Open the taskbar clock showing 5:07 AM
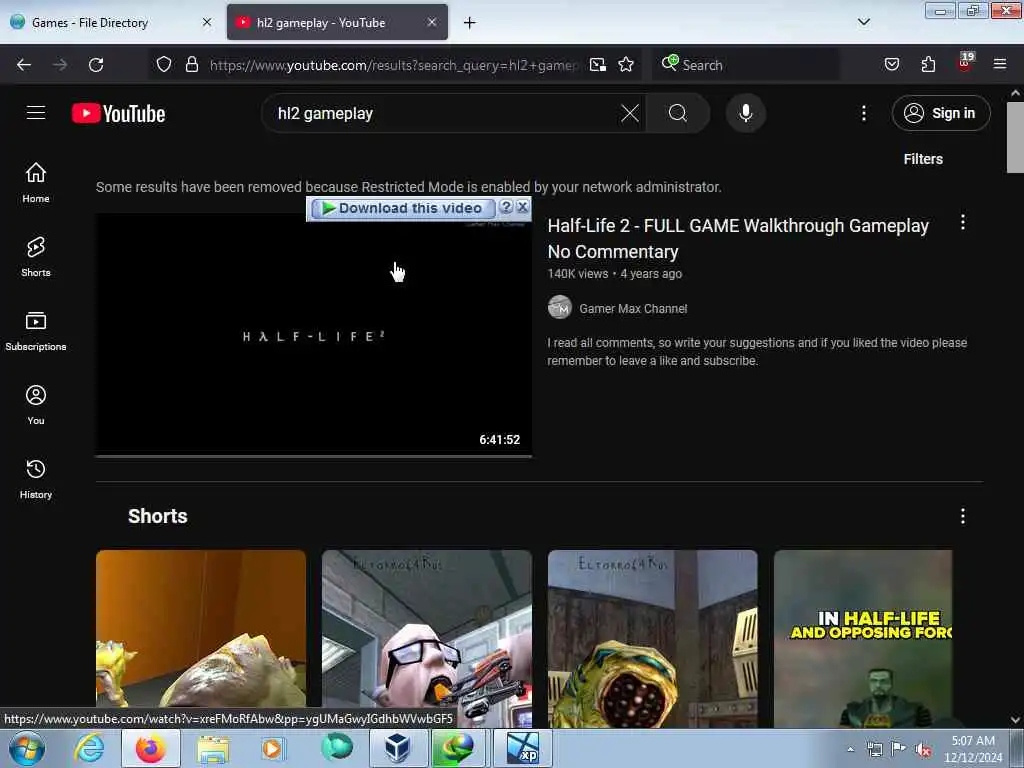The image size is (1024, 768). tap(972, 749)
